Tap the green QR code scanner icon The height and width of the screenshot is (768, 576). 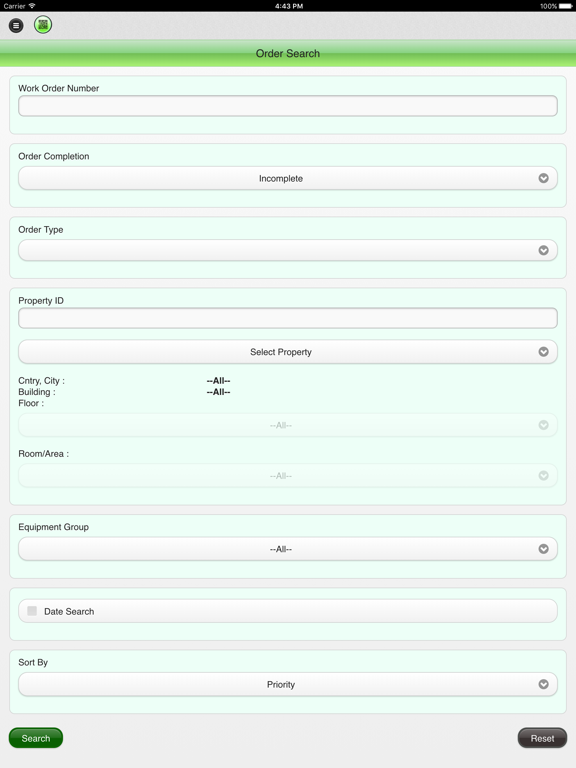[43, 24]
